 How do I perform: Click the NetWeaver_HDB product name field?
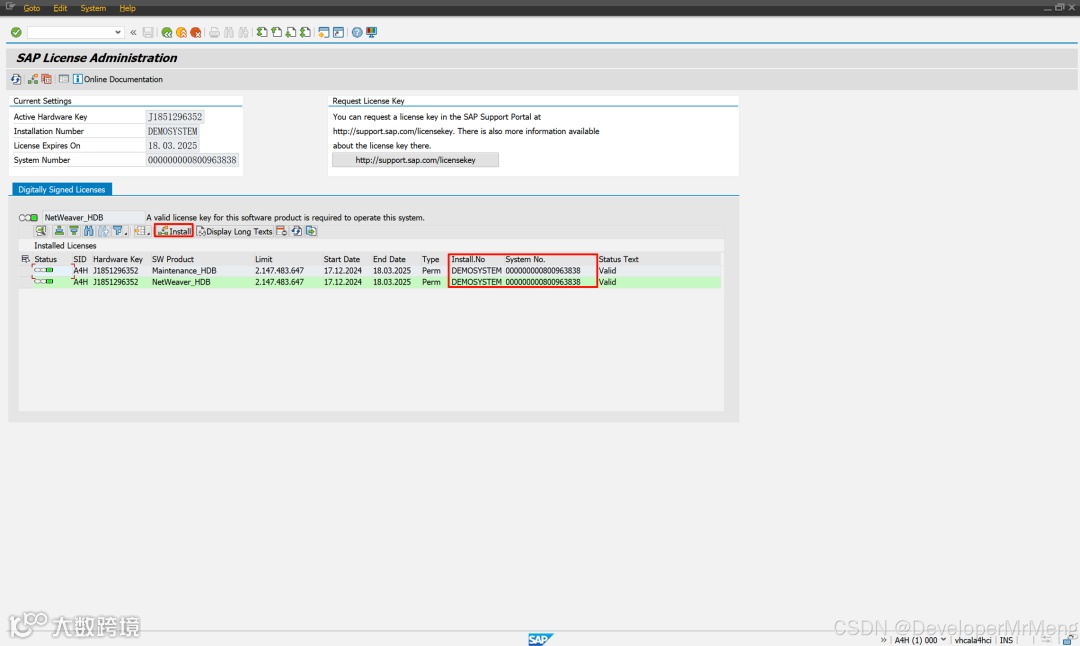tap(93, 218)
